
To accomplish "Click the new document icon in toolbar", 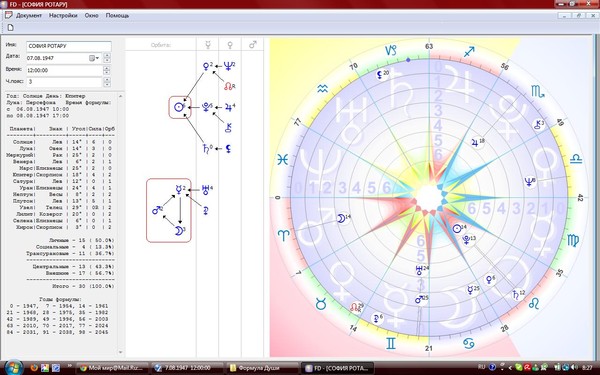I will [11, 28].
